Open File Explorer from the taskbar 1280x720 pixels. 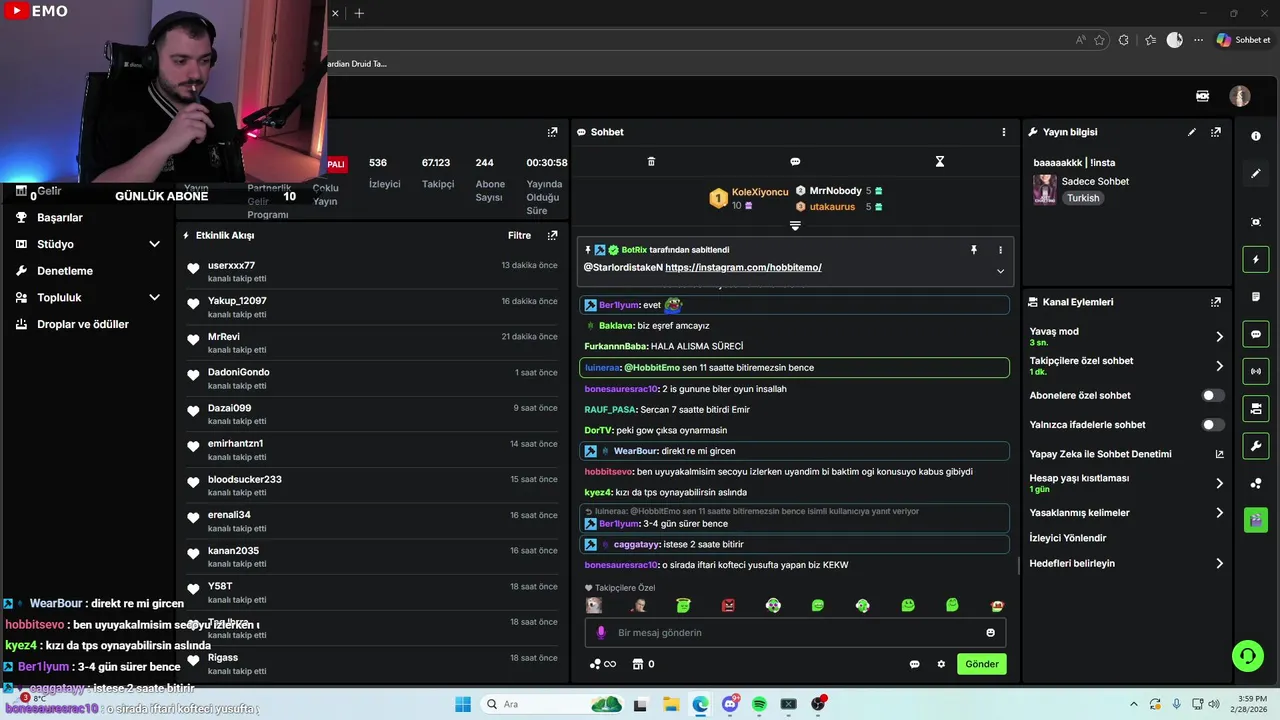pos(671,704)
